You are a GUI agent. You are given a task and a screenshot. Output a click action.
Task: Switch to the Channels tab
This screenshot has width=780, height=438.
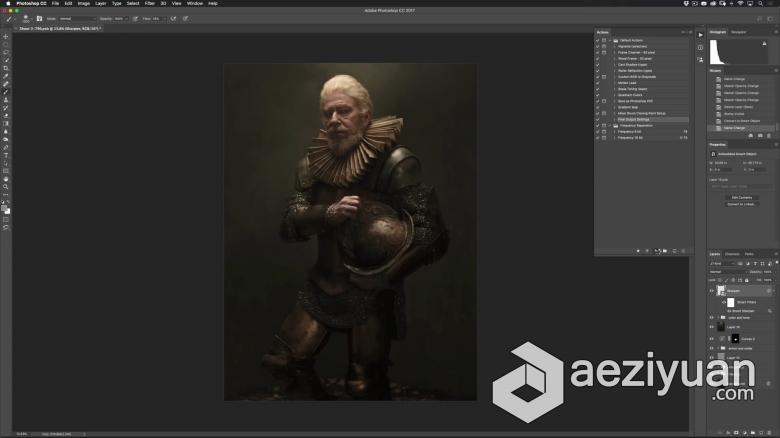tap(732, 254)
